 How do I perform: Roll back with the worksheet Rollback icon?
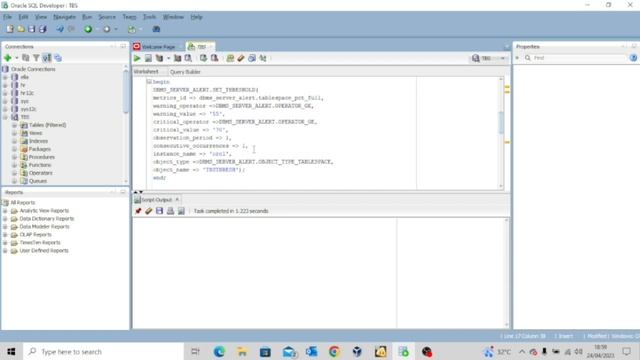[x=214, y=58]
